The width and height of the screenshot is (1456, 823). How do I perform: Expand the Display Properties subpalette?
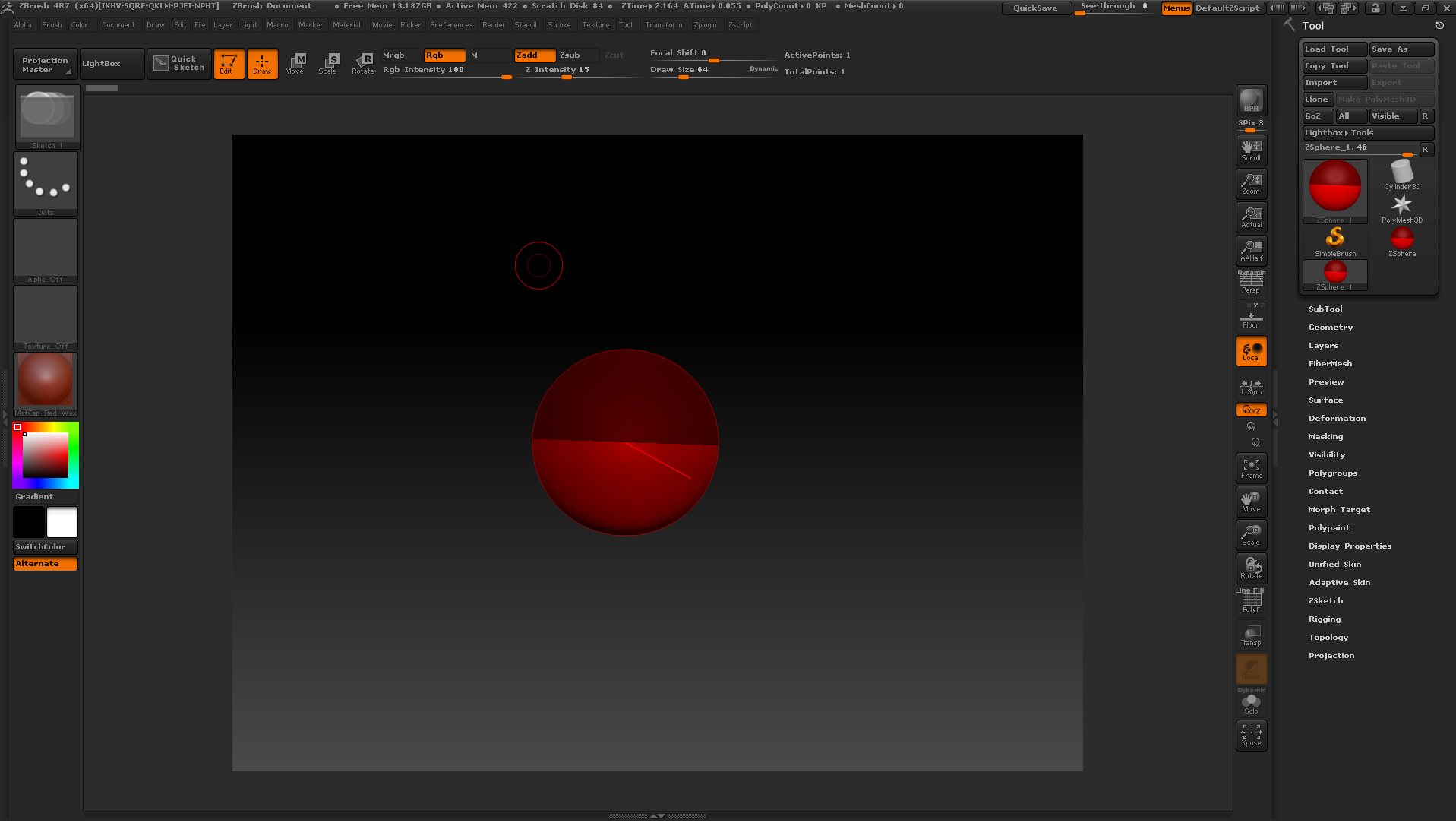pos(1350,546)
